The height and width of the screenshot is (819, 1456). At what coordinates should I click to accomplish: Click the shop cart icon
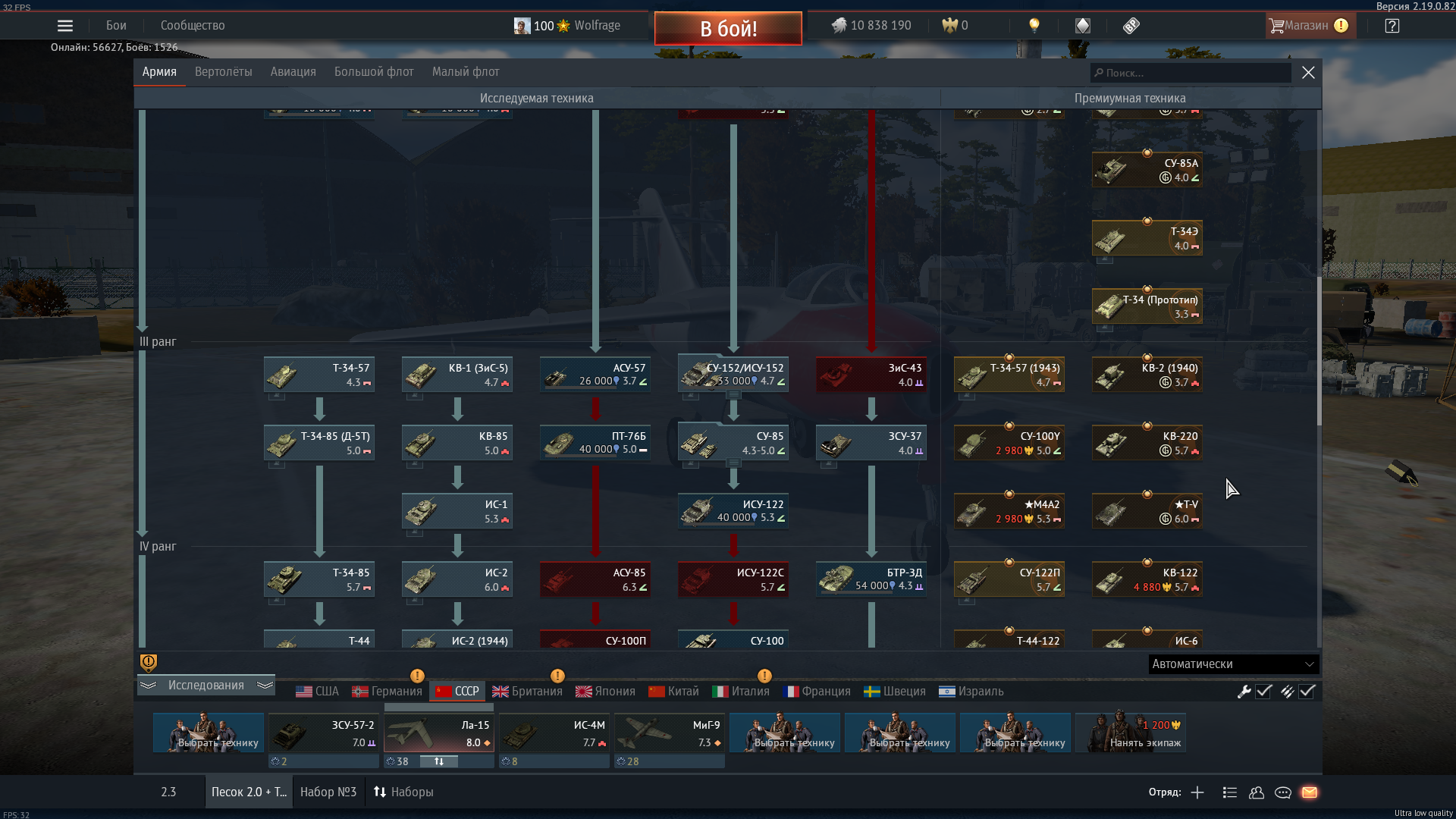click(x=1277, y=26)
